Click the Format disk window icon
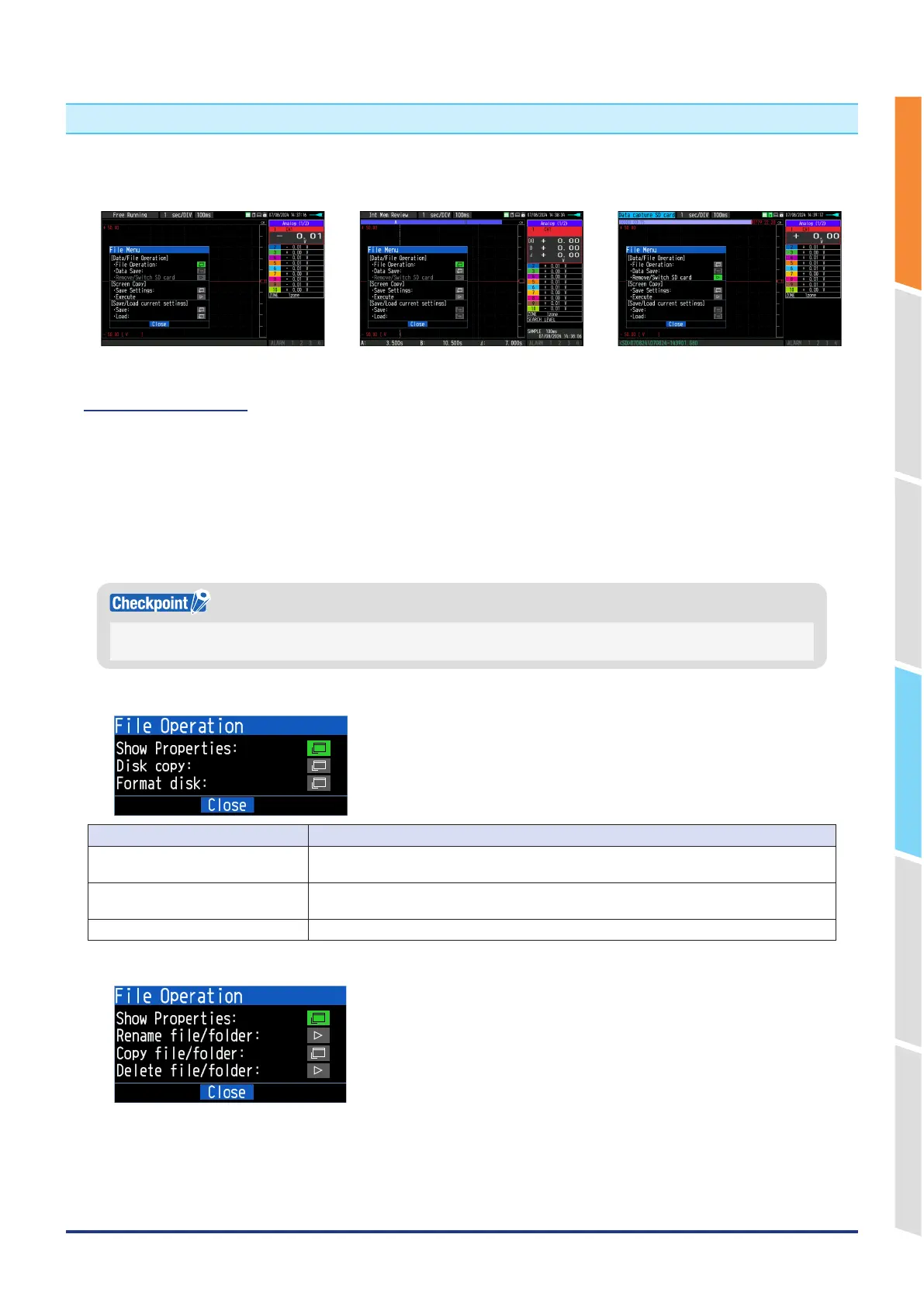The width and height of the screenshot is (924, 1307). 319,783
